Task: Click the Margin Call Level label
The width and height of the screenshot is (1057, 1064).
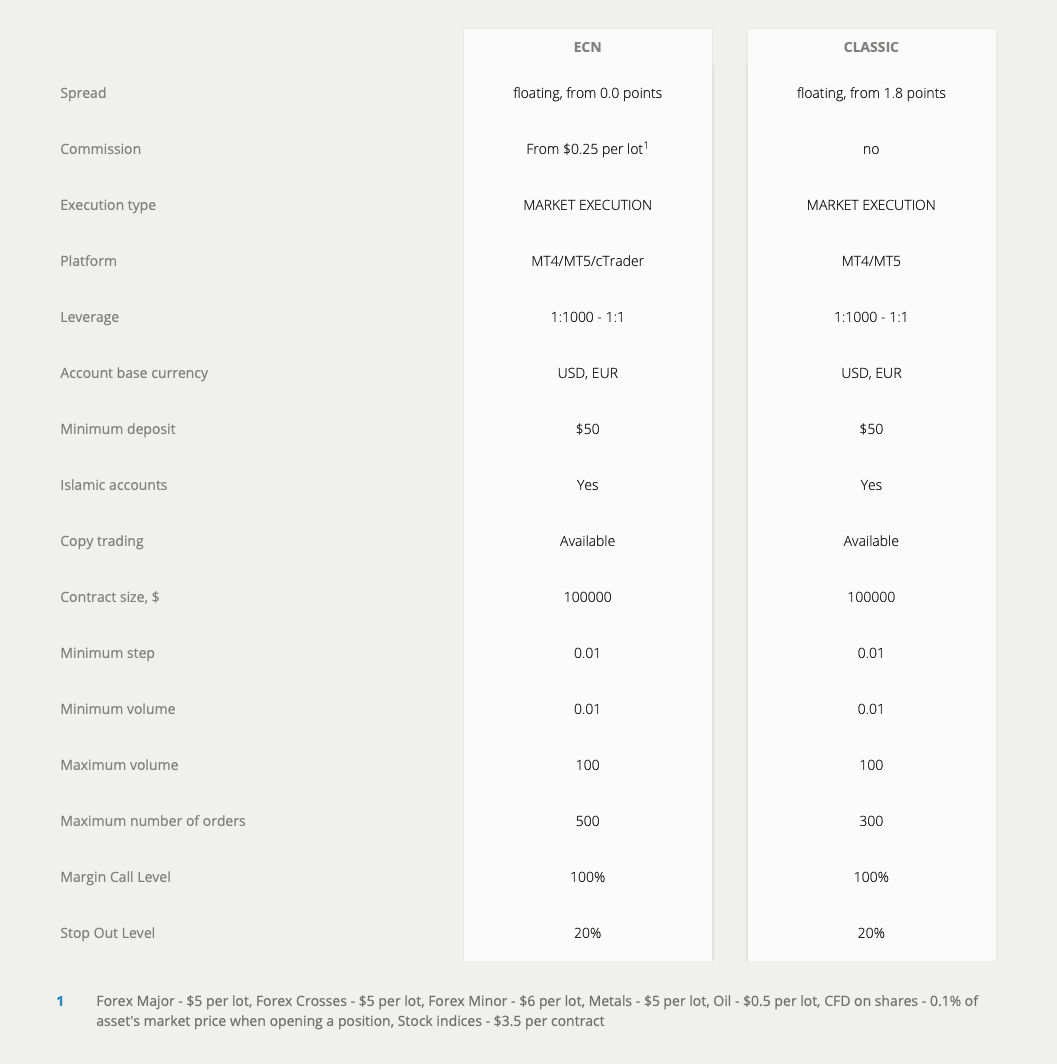Action: click(x=115, y=877)
